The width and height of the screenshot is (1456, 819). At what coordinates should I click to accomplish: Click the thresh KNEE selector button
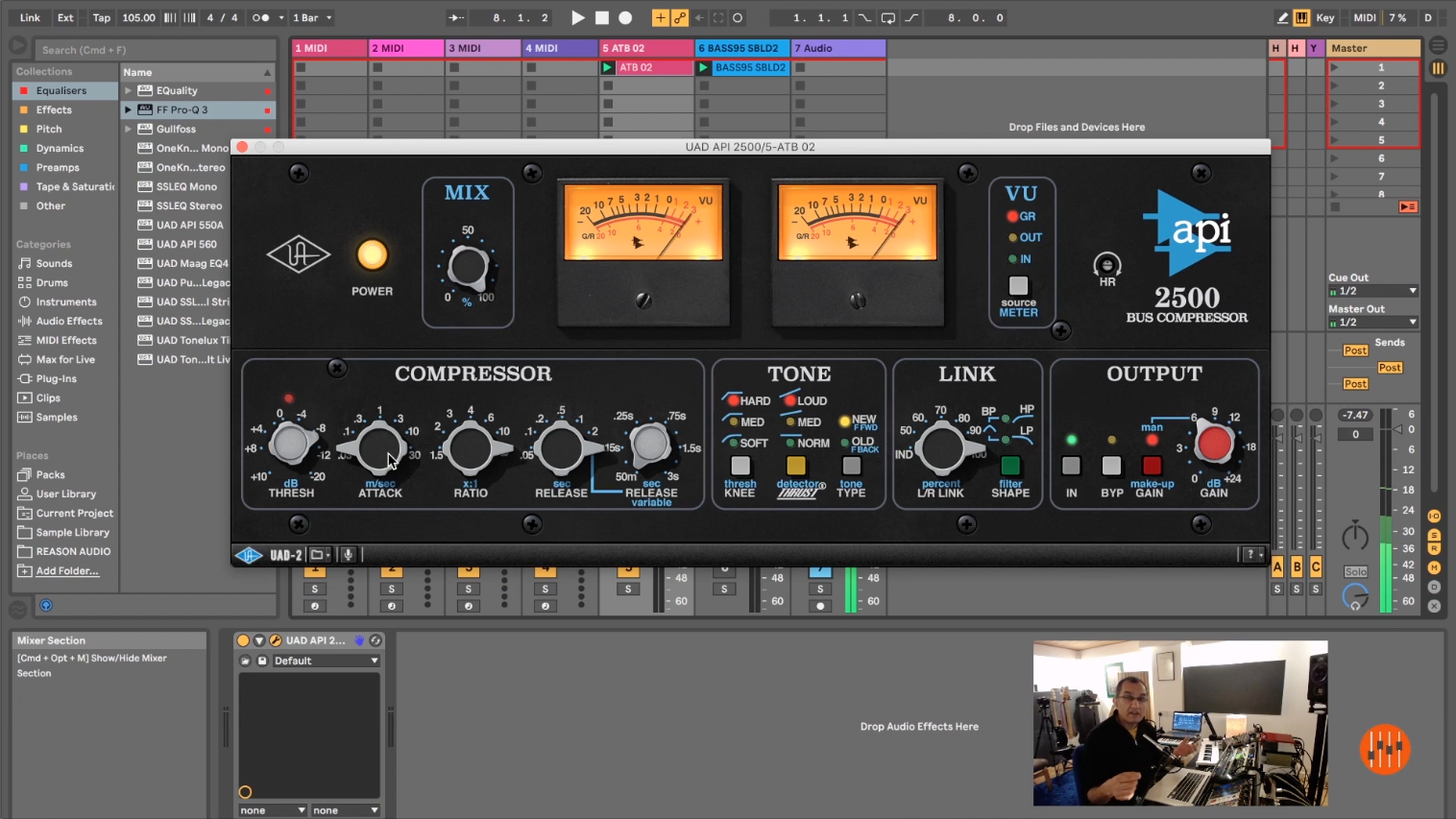click(740, 466)
